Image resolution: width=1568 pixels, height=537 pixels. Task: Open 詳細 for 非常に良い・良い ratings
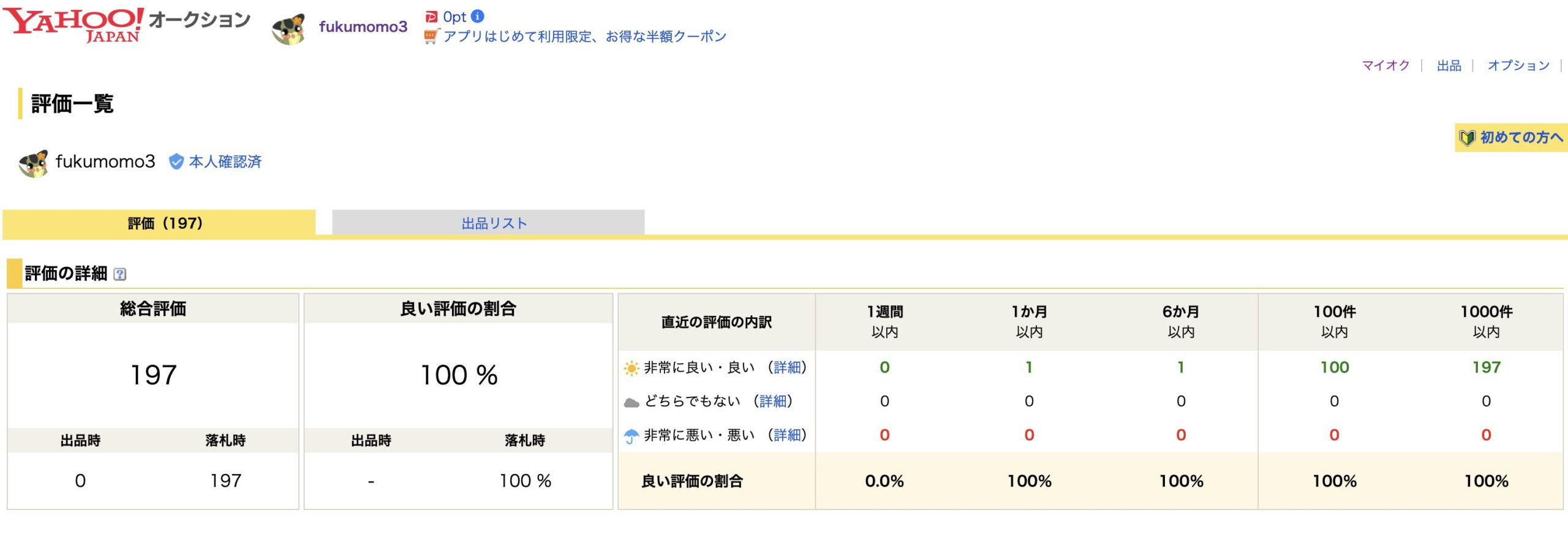tap(787, 367)
